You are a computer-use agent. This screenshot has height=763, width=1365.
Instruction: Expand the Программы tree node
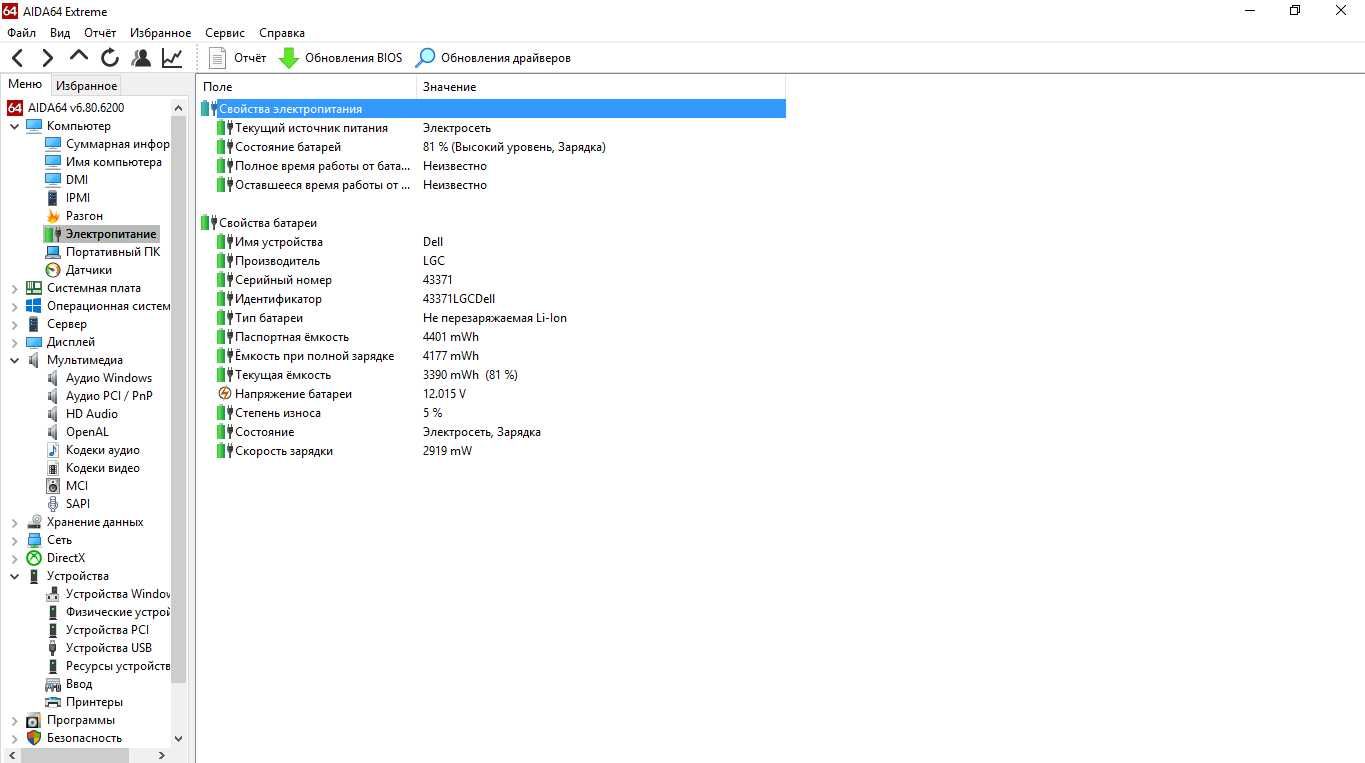pyautogui.click(x=15, y=720)
